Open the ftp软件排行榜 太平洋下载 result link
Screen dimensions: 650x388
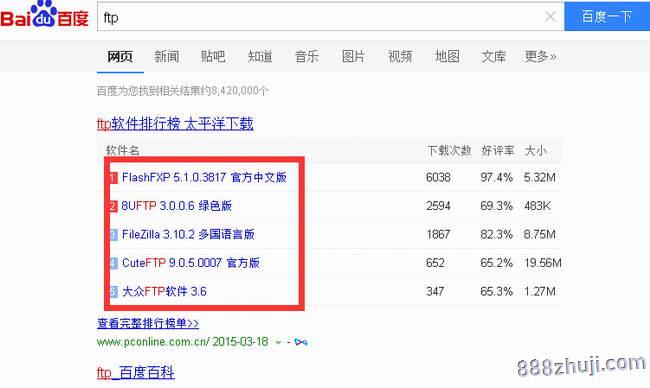click(175, 124)
